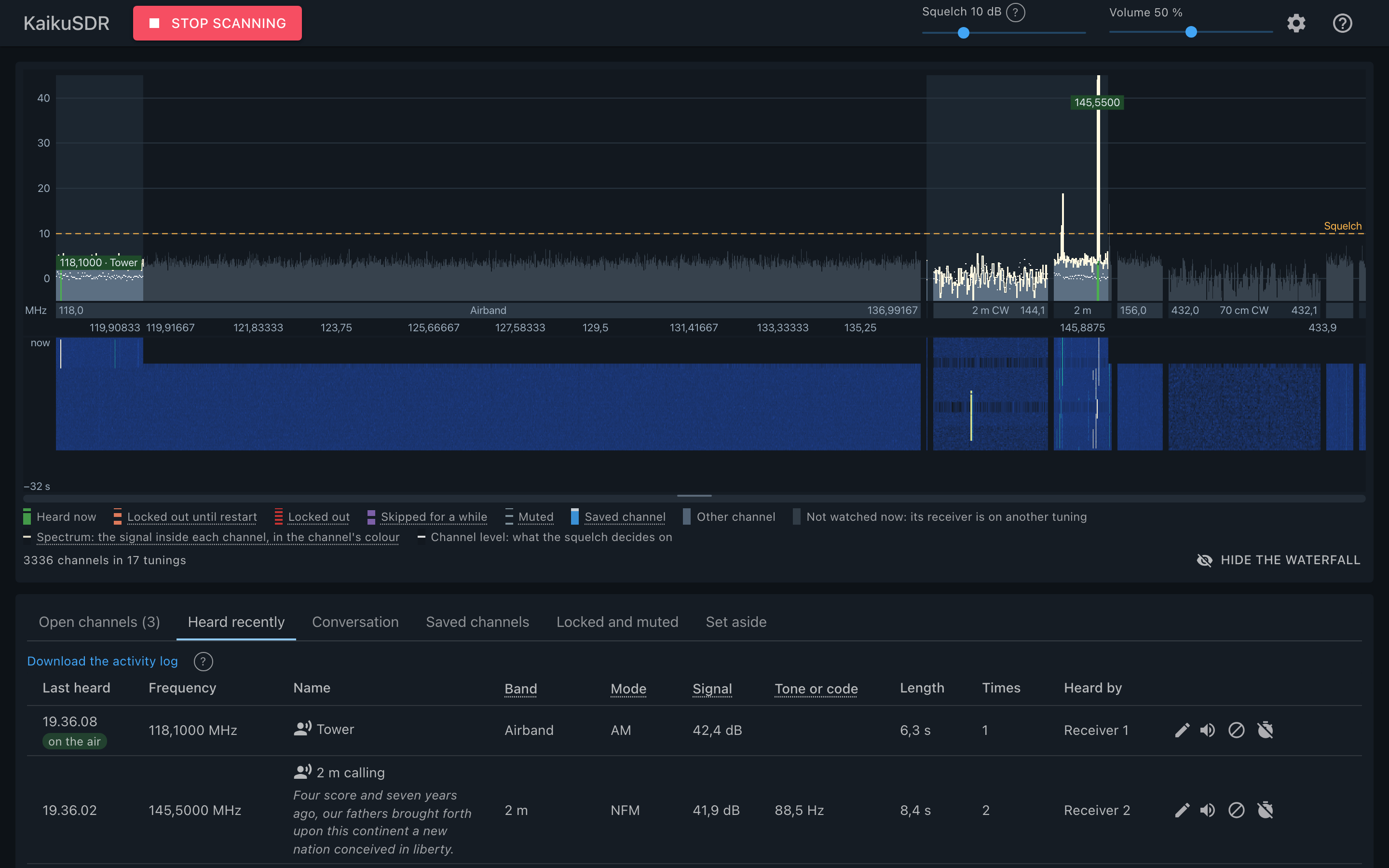Open settings with the gear icon

coord(1296,24)
